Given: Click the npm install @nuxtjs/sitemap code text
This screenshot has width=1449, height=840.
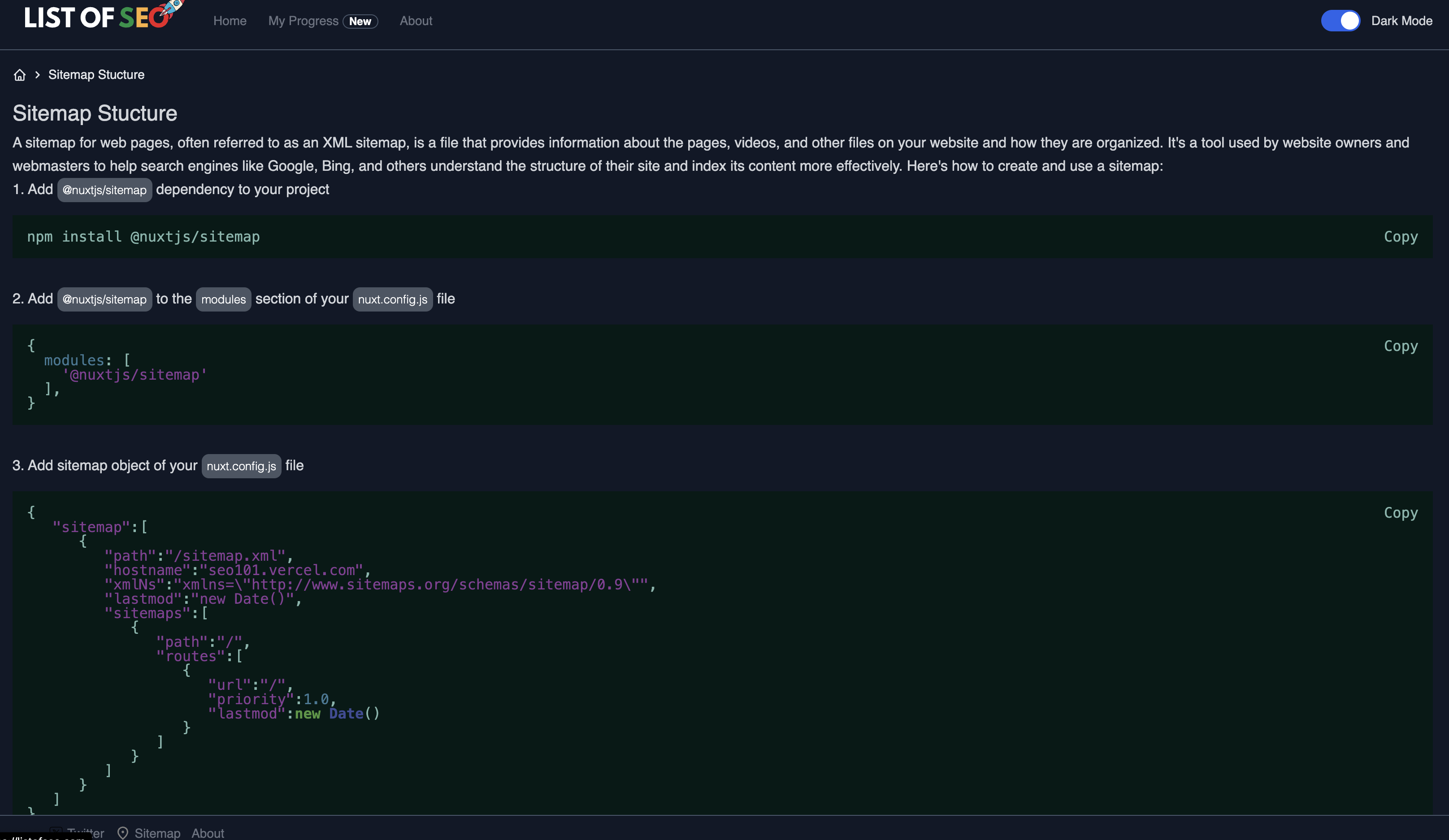Looking at the screenshot, I should [x=144, y=236].
